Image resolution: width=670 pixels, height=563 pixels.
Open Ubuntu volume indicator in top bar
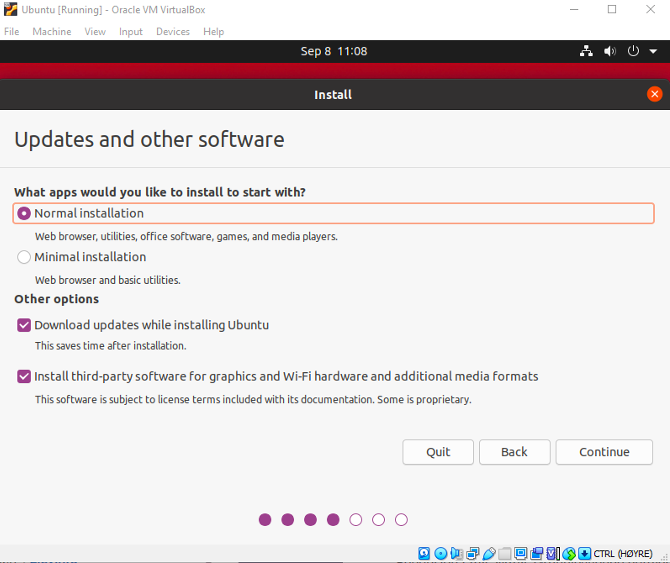tap(610, 51)
